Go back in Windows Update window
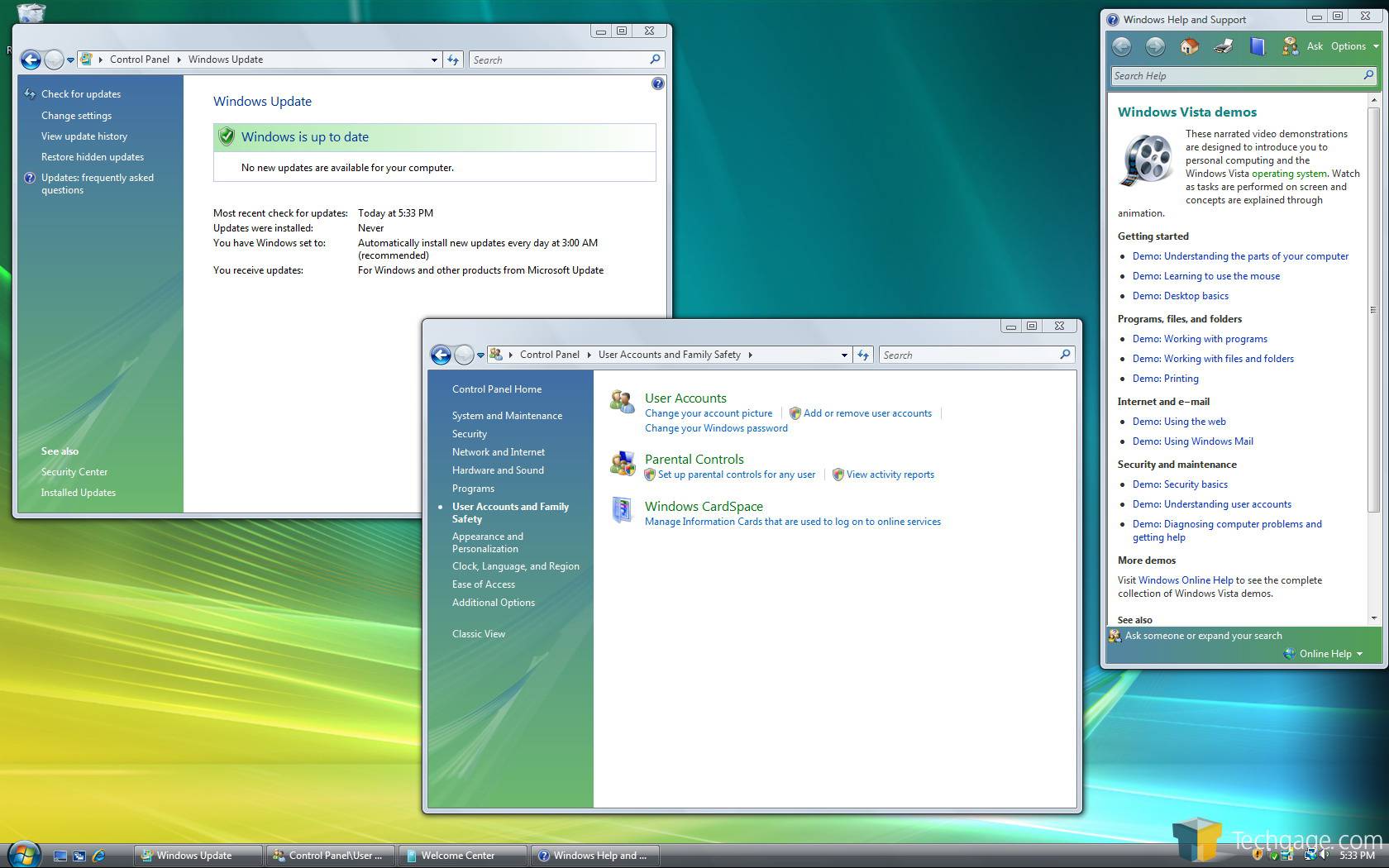1389x868 pixels. pyautogui.click(x=31, y=60)
